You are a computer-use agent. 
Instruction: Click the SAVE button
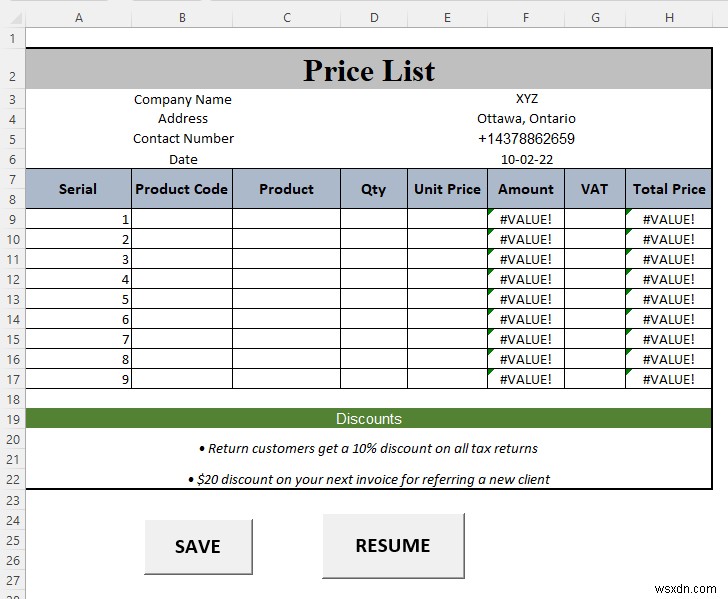point(198,547)
